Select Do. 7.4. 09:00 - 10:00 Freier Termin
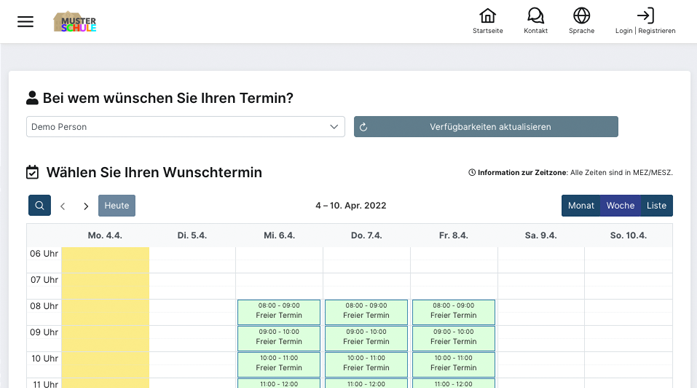The image size is (697, 388). click(366, 338)
